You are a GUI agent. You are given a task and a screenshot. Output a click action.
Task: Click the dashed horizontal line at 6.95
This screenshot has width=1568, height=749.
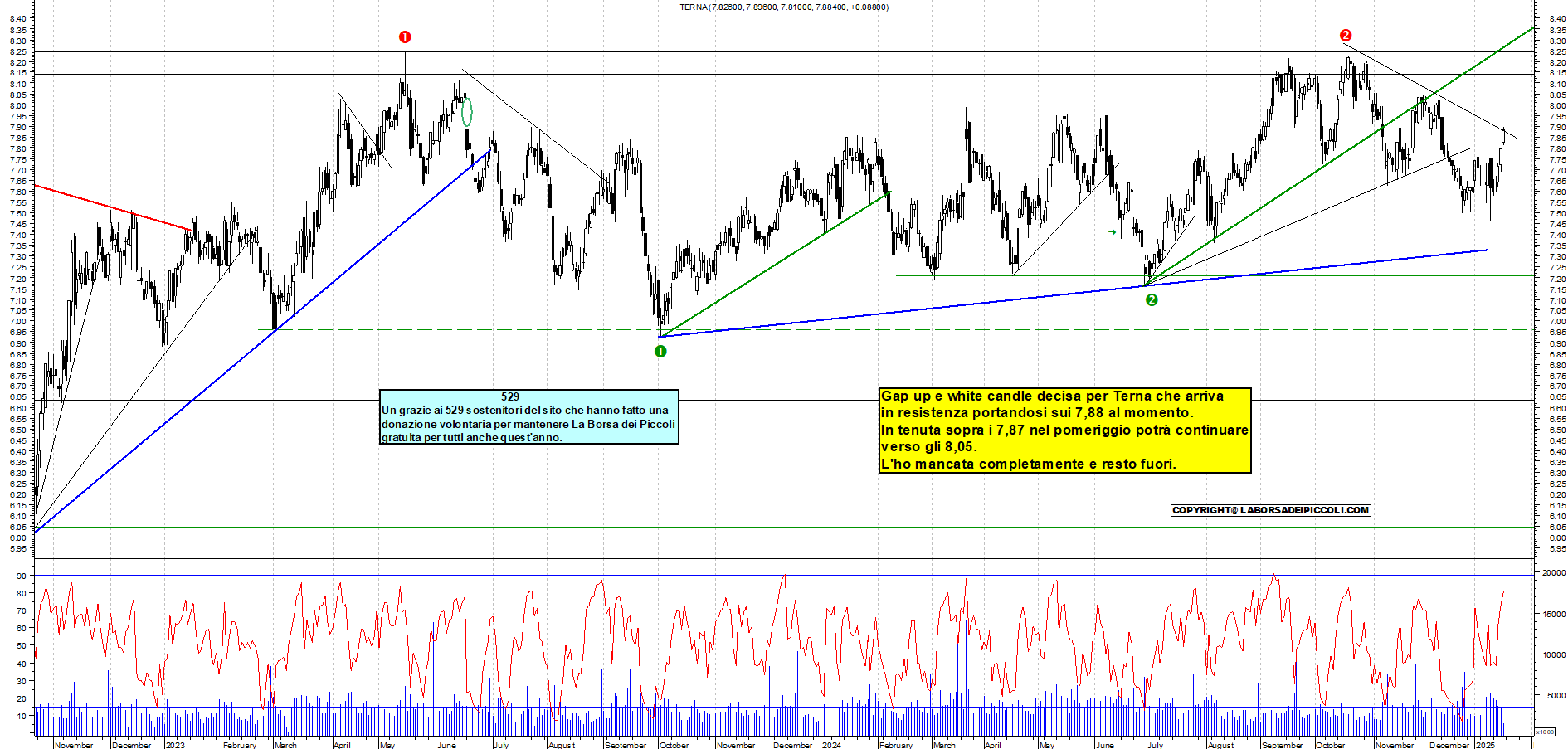click(x=896, y=329)
